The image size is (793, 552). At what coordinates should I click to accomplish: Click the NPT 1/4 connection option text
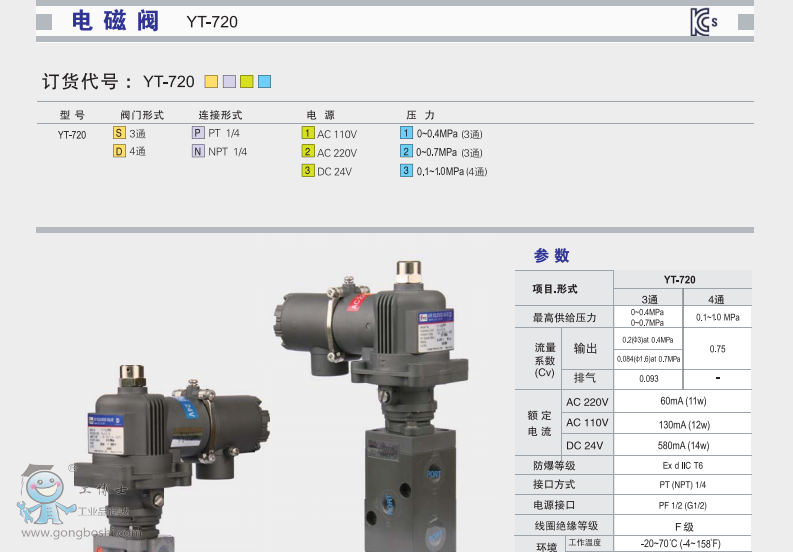(x=228, y=152)
